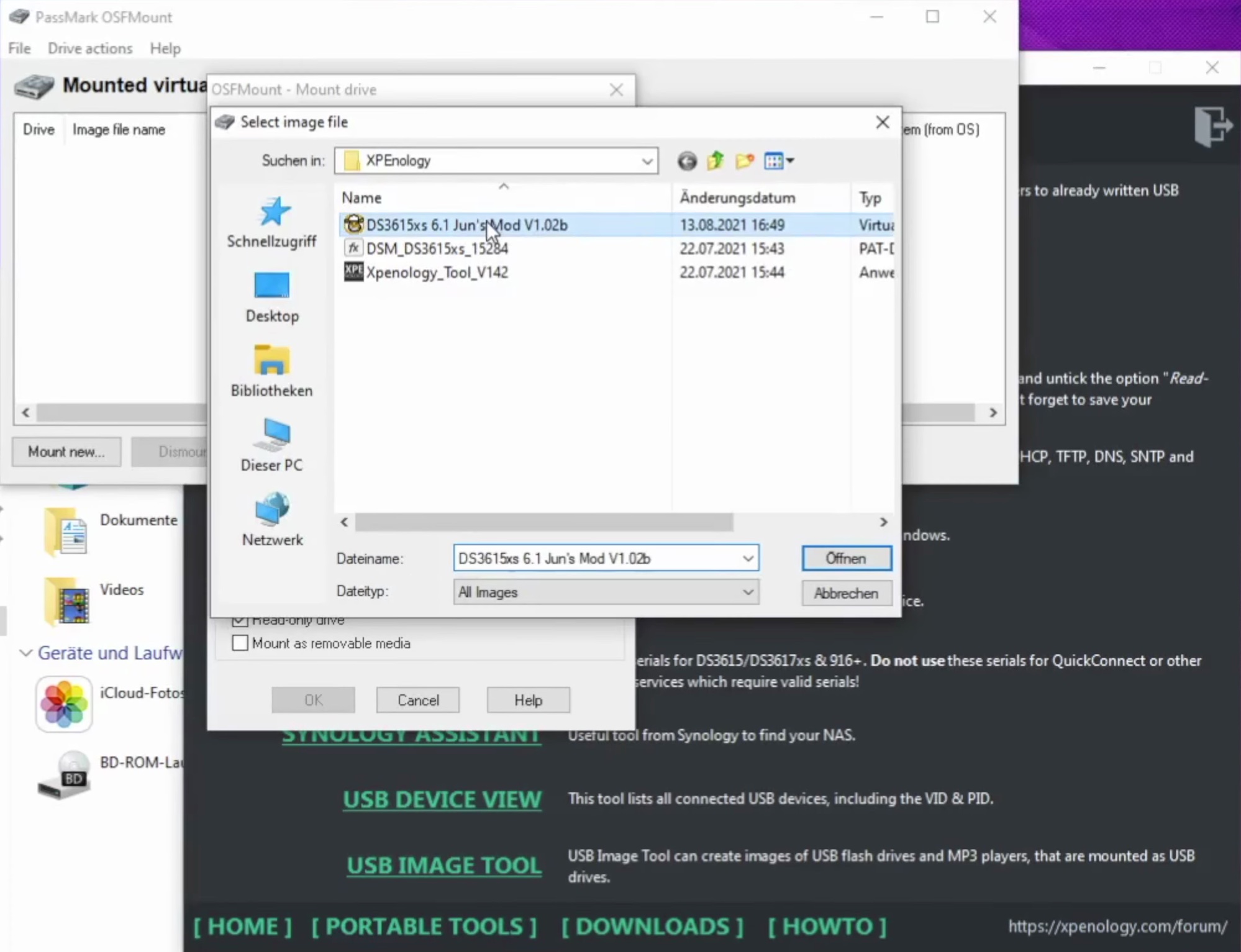Select the Xpenology_Tool_V142 application icon

pyautogui.click(x=353, y=272)
